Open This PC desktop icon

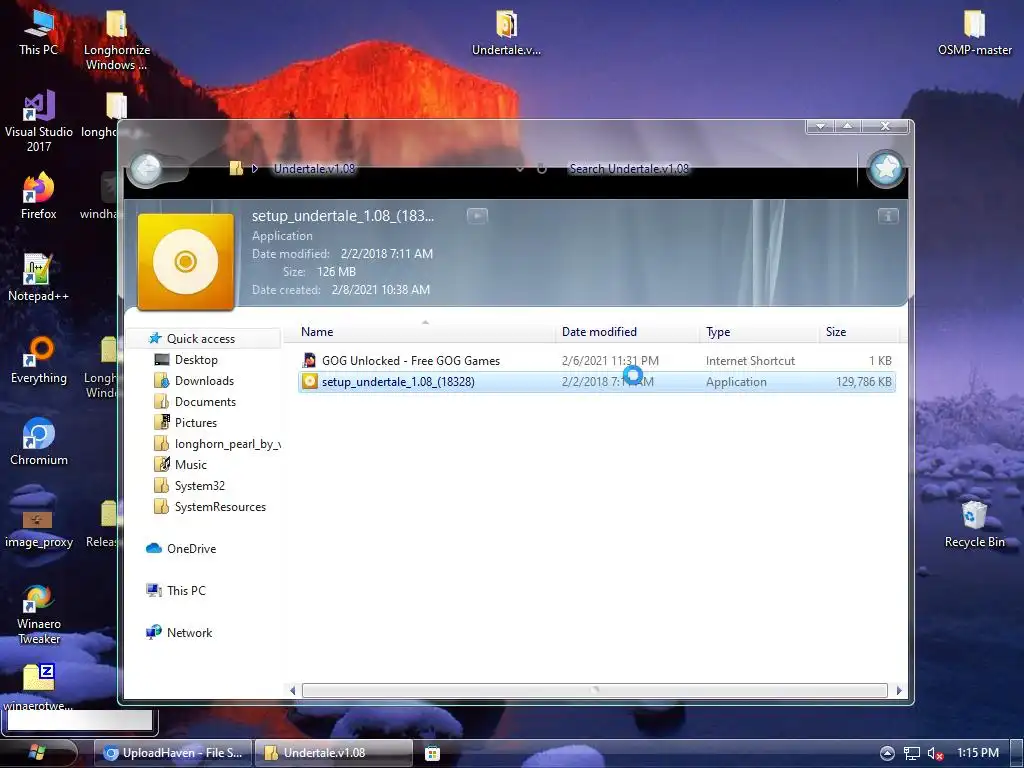[x=39, y=31]
